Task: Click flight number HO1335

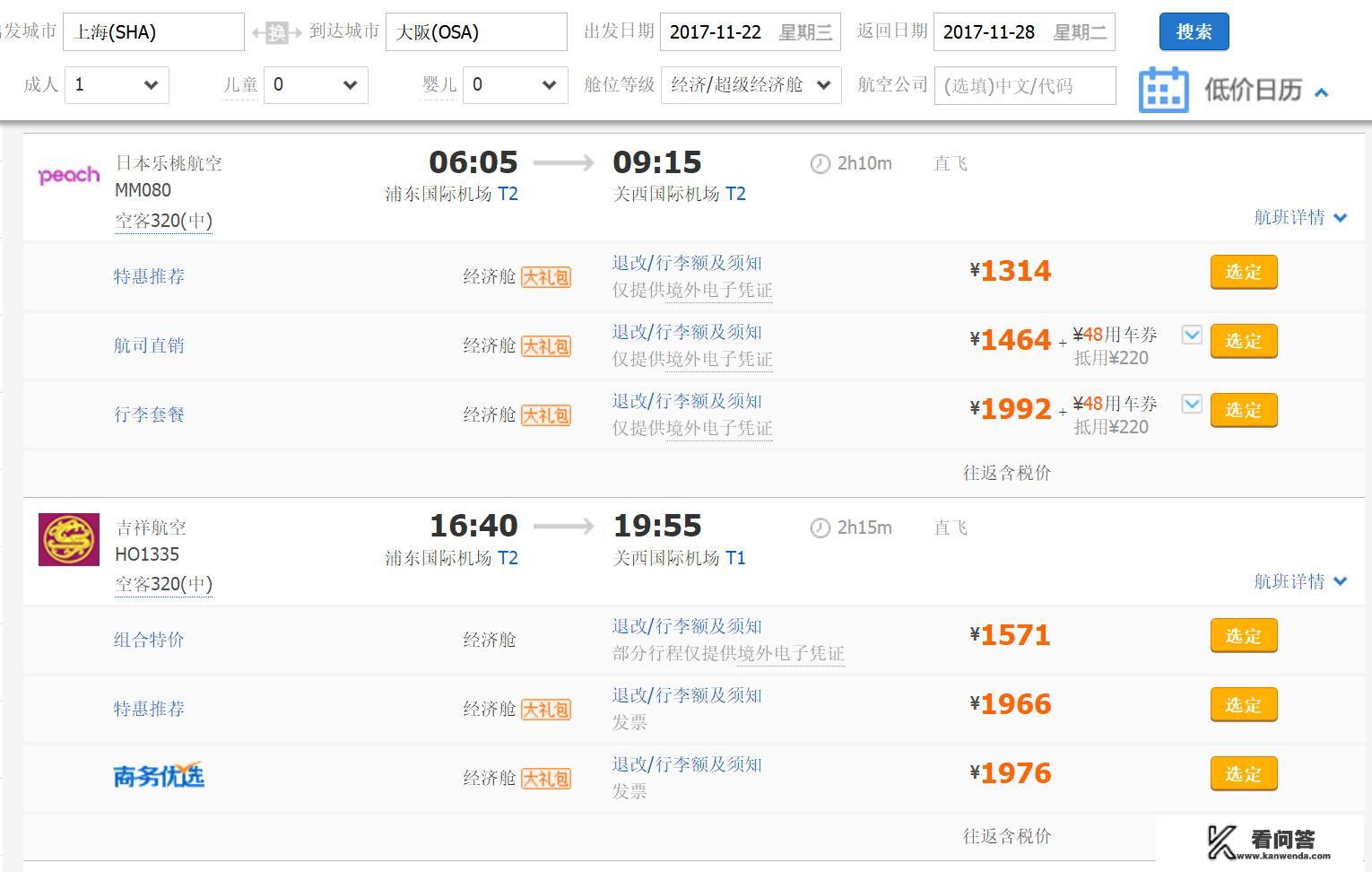Action: coord(147,554)
